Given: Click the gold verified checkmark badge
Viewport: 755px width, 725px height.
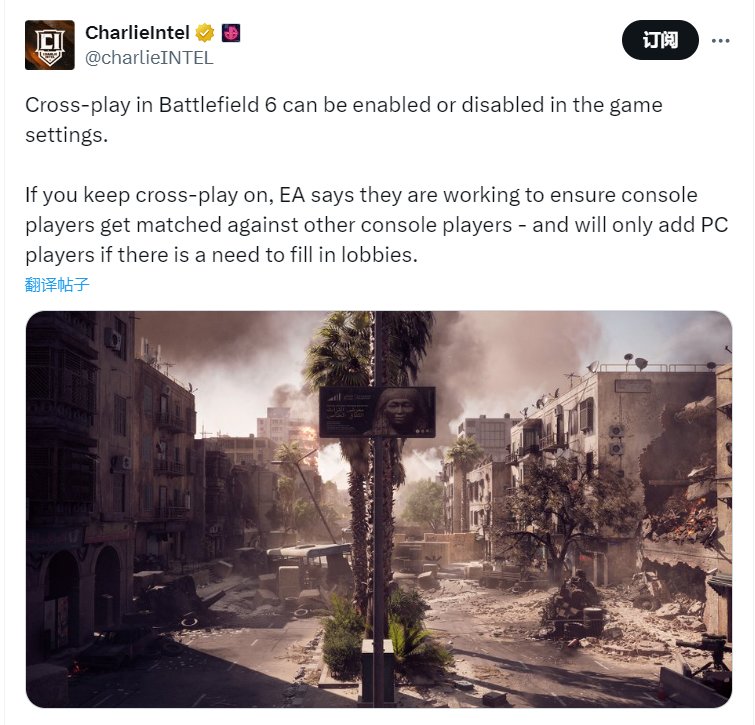Looking at the screenshot, I should 205,33.
